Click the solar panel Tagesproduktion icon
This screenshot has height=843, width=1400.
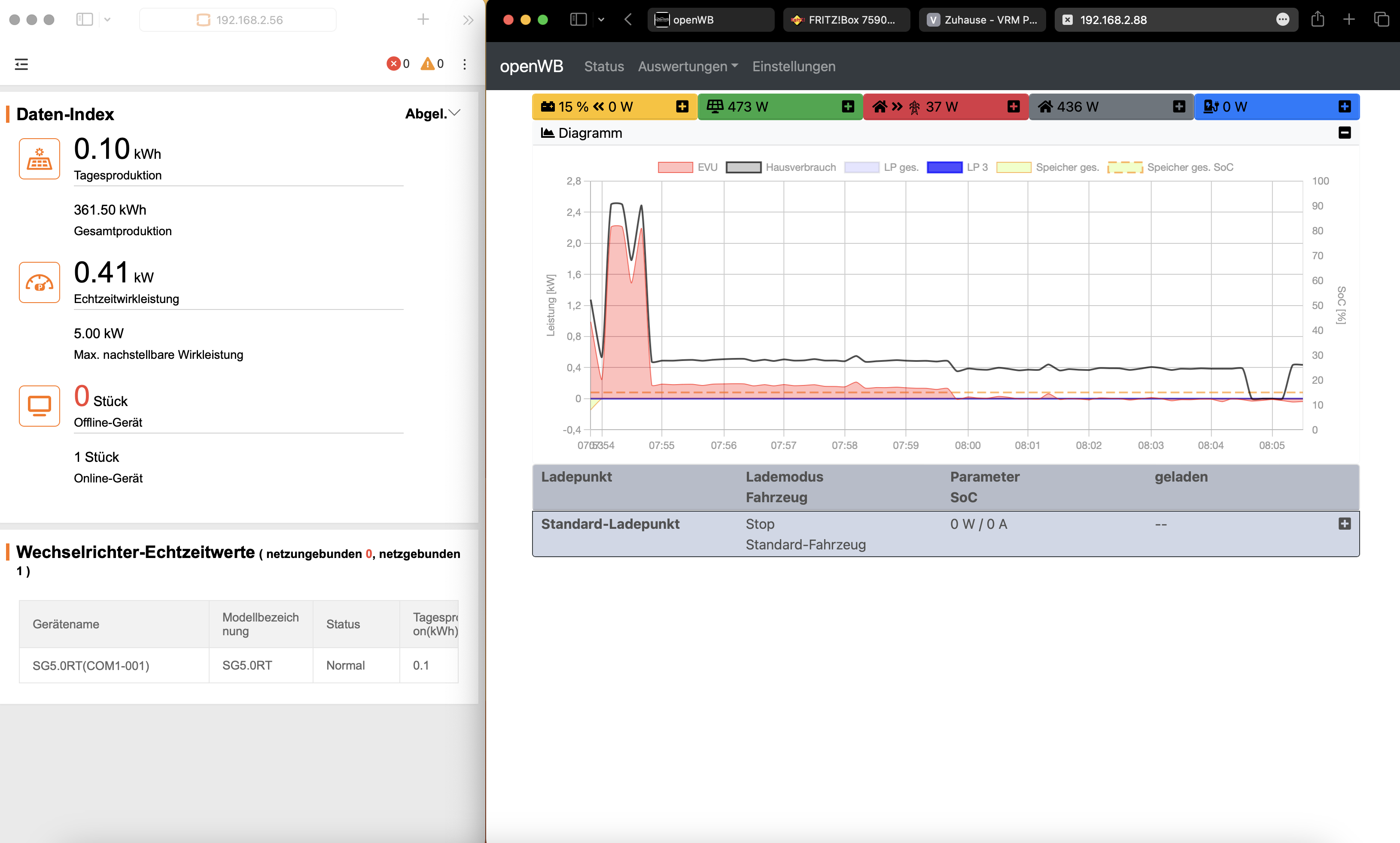[39, 158]
